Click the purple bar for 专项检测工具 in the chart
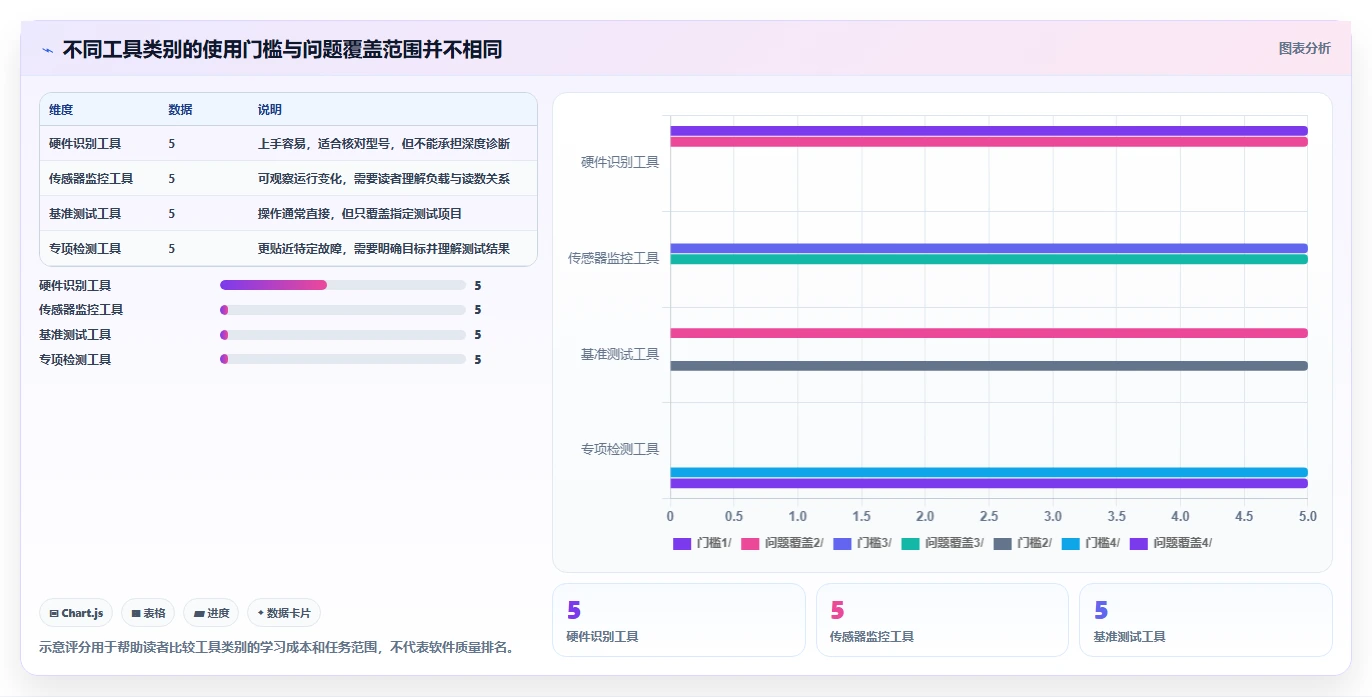Image resolution: width=1372 pixels, height=697 pixels. (x=989, y=483)
